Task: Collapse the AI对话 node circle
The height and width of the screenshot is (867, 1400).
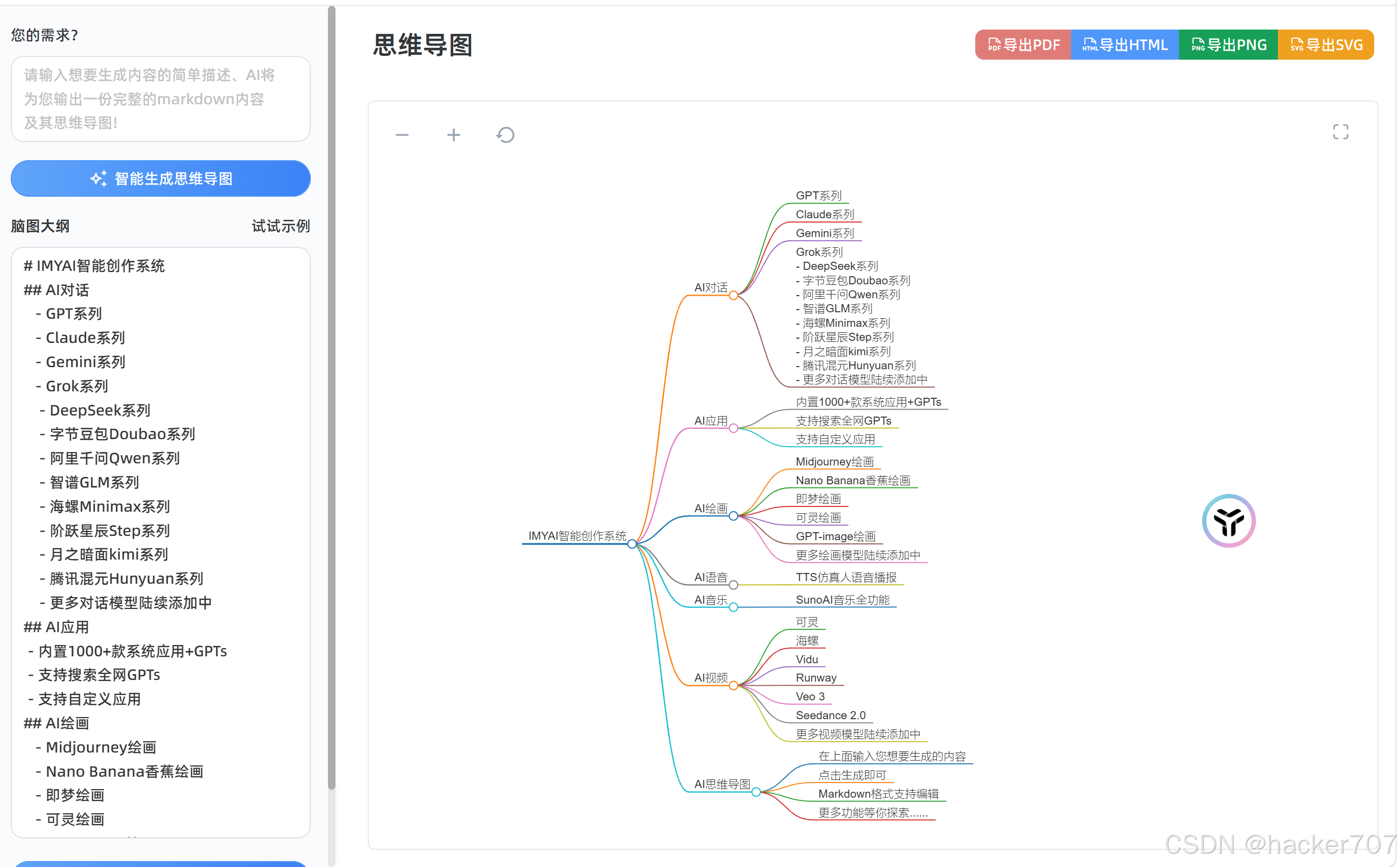Action: 733,295
